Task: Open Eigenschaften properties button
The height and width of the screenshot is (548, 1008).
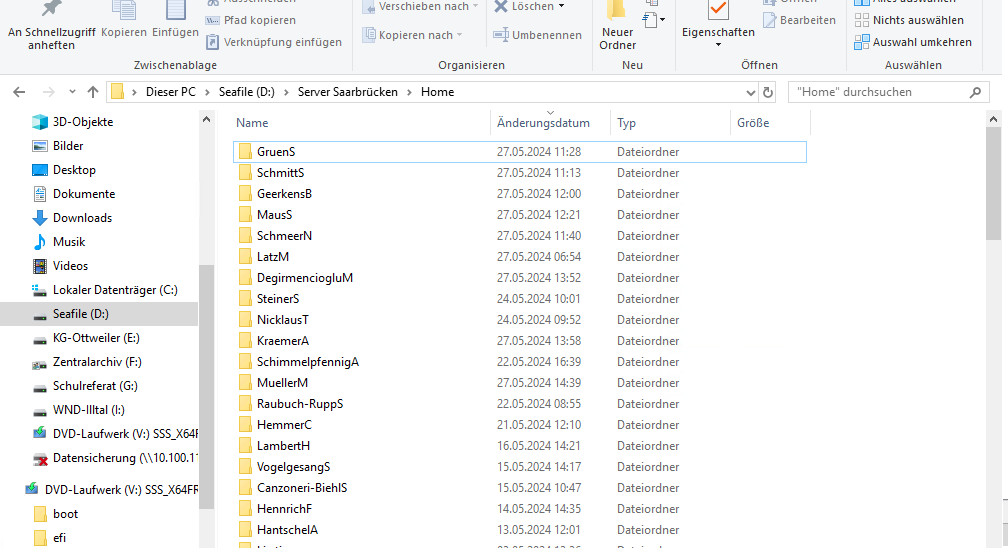Action: (x=718, y=19)
